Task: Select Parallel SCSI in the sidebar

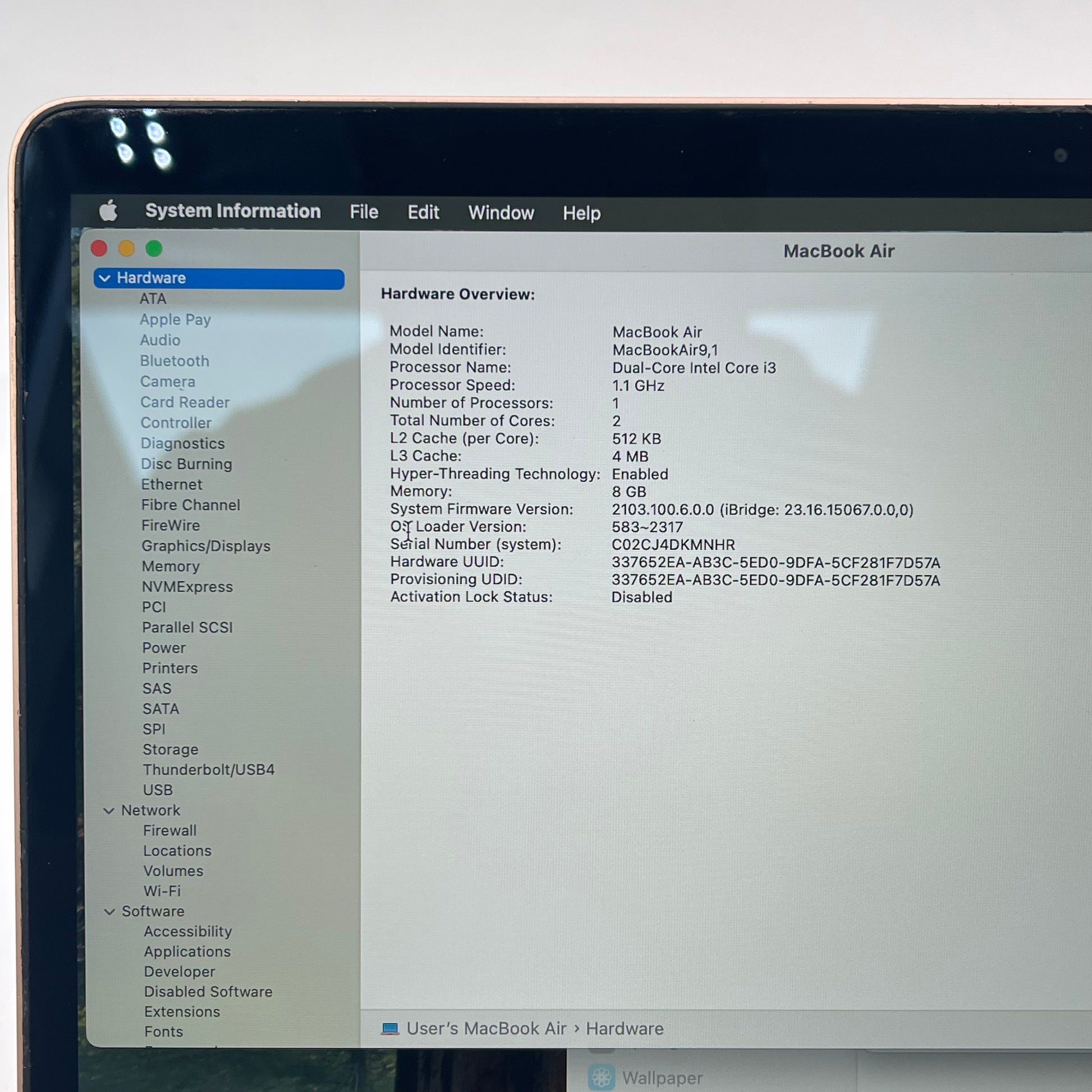Action: point(187,627)
